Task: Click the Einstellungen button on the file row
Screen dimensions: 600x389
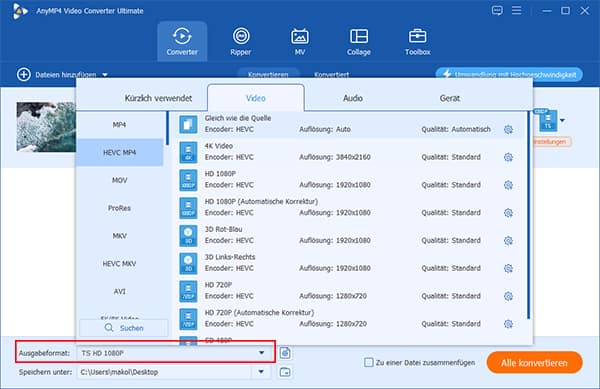Action: [x=551, y=142]
